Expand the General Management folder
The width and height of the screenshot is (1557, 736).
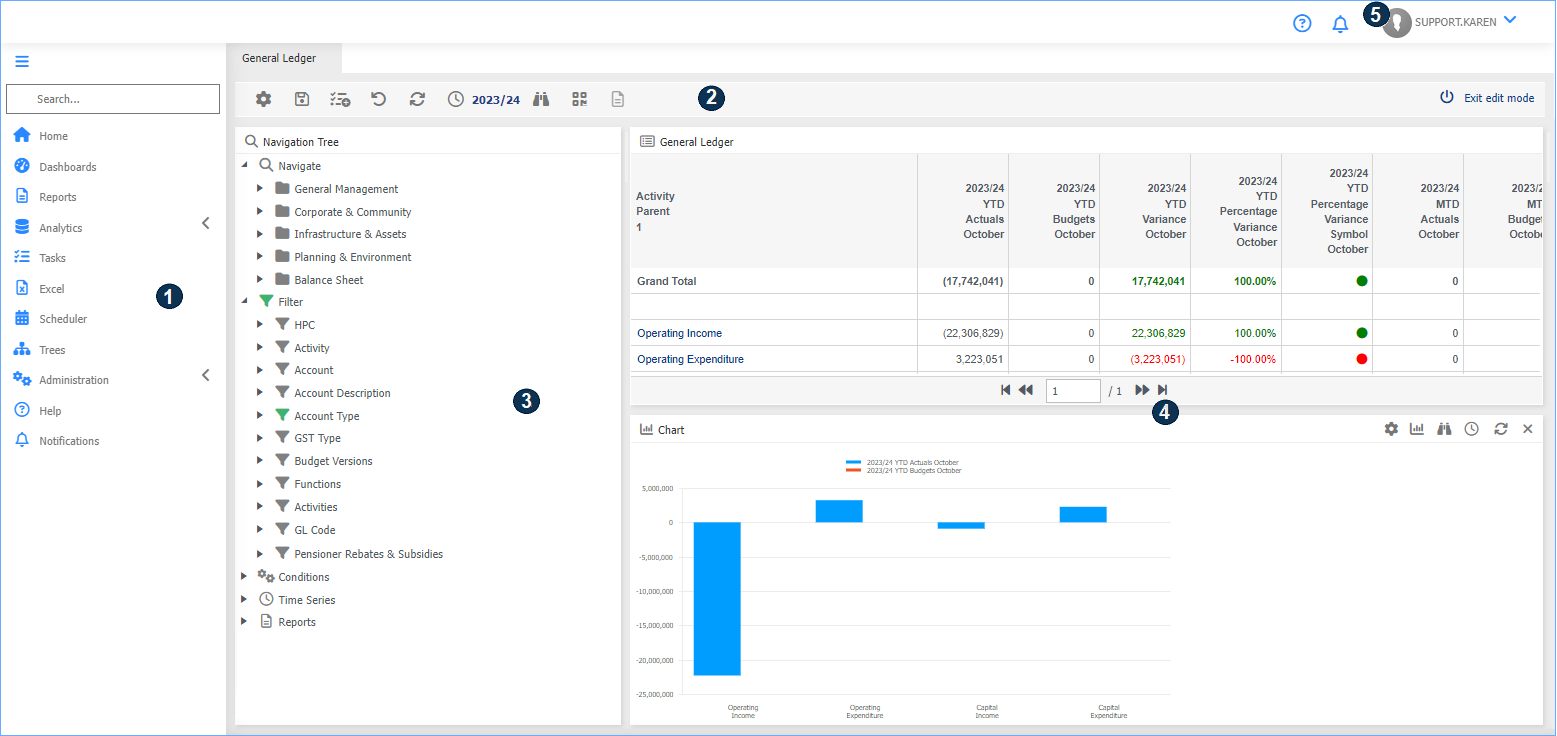[260, 189]
